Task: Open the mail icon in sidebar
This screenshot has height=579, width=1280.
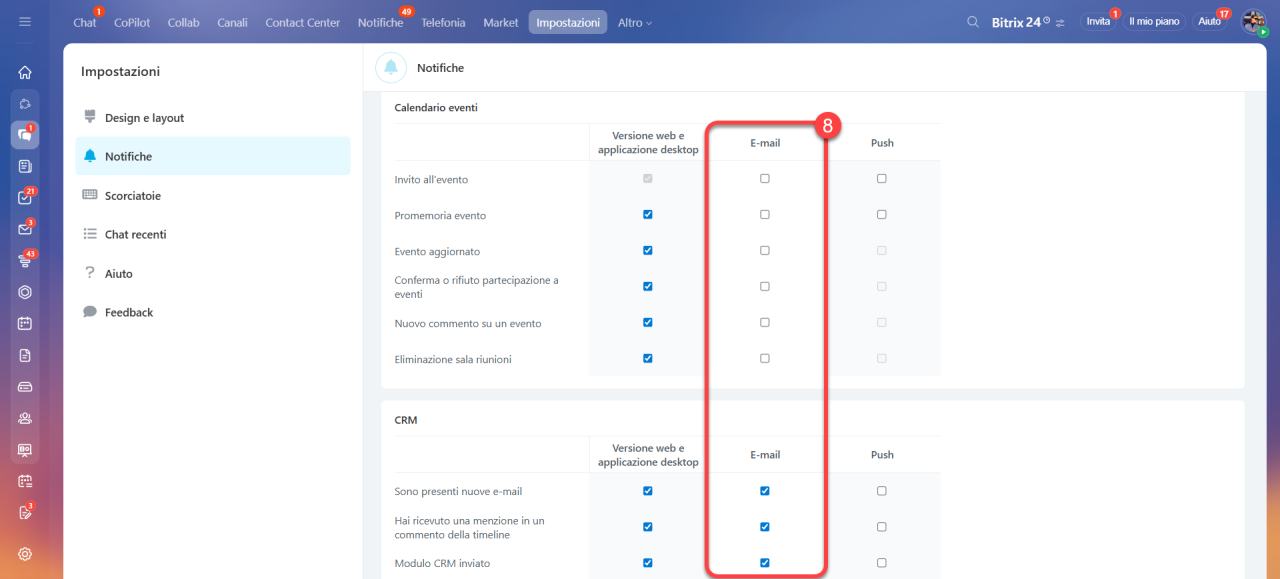Action: [25, 229]
